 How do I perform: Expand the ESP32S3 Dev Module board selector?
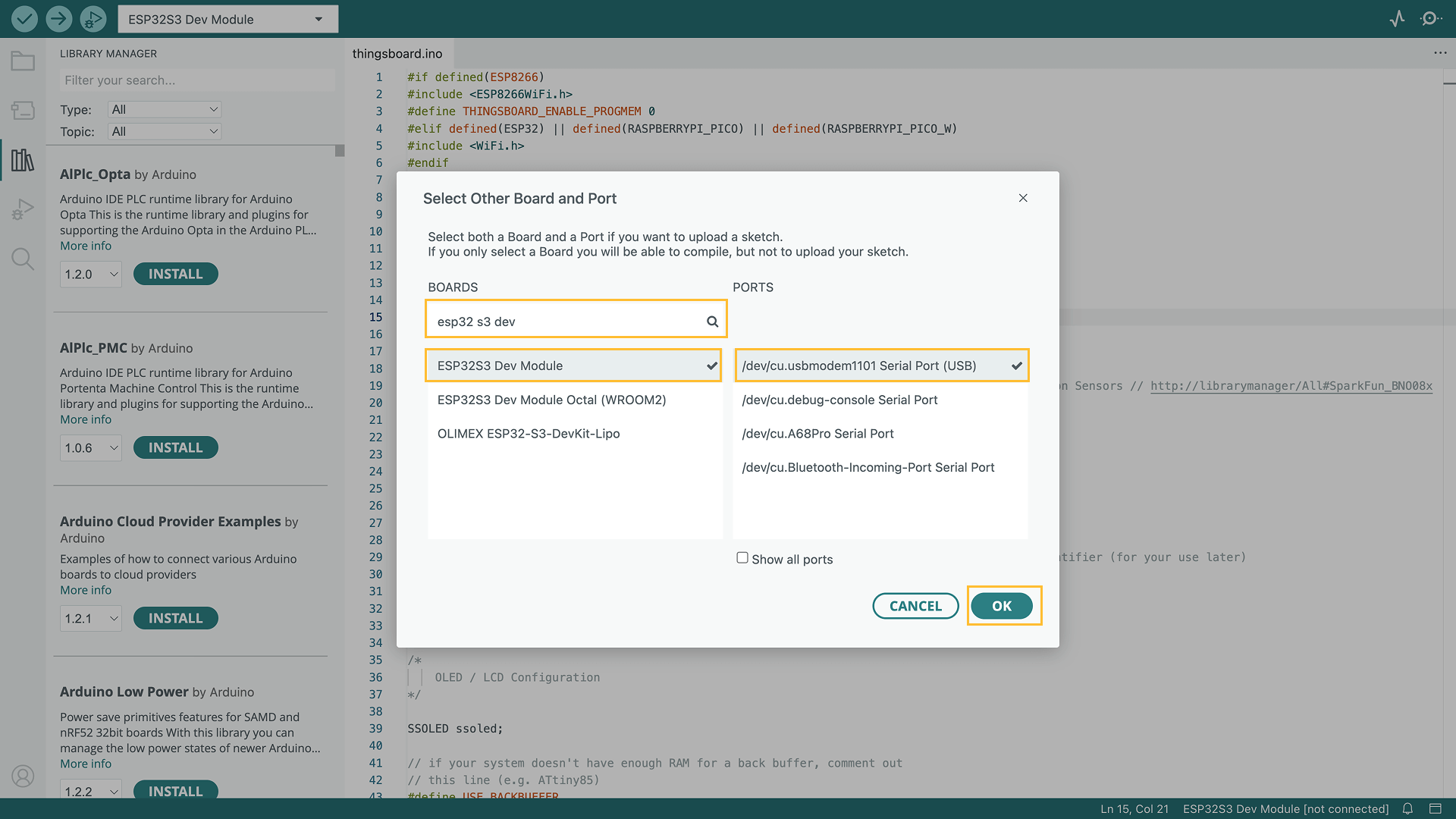point(227,19)
